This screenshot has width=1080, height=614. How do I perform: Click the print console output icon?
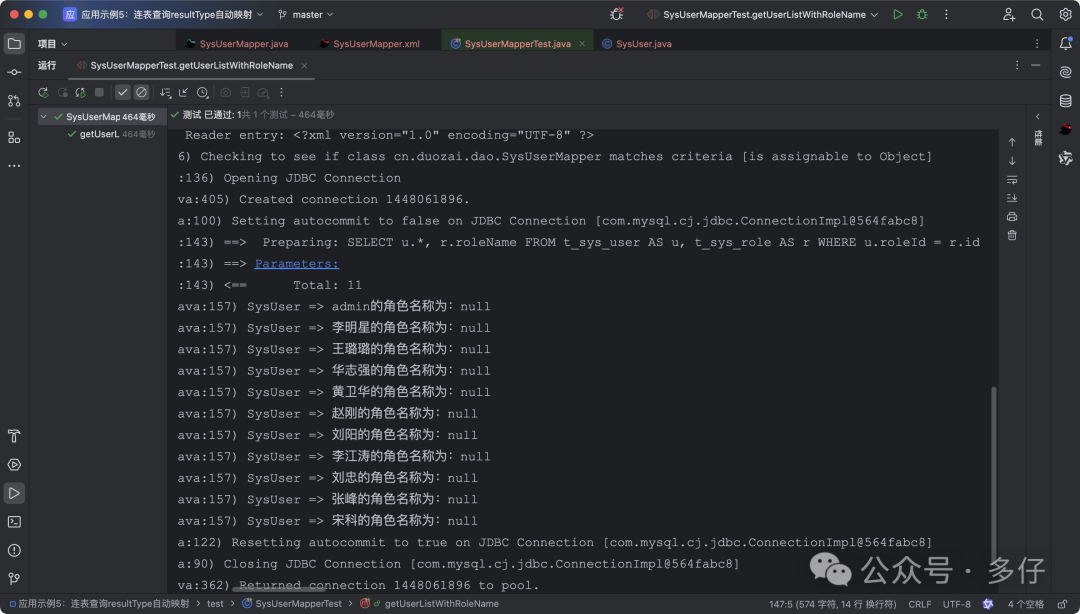(x=1012, y=216)
